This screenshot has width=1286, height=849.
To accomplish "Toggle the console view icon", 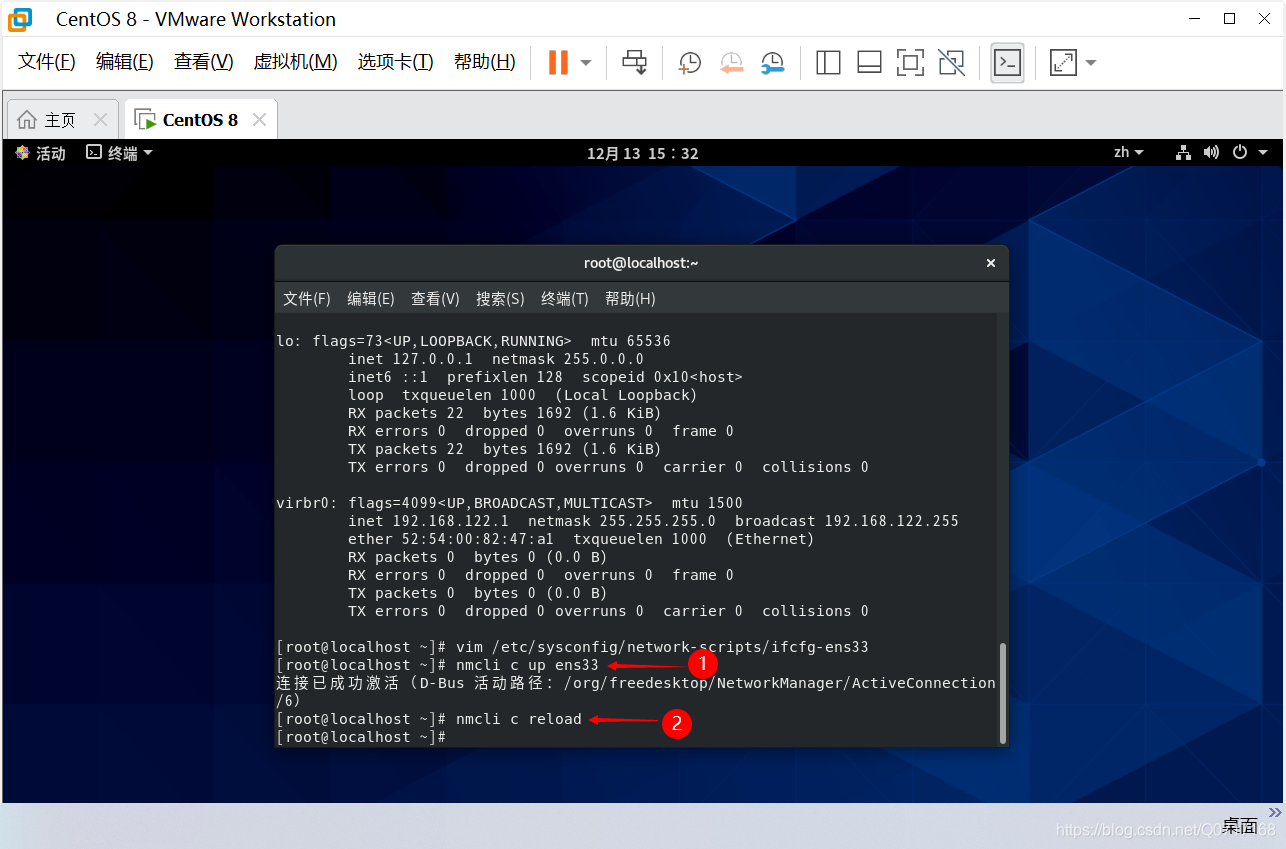I will point(1007,63).
